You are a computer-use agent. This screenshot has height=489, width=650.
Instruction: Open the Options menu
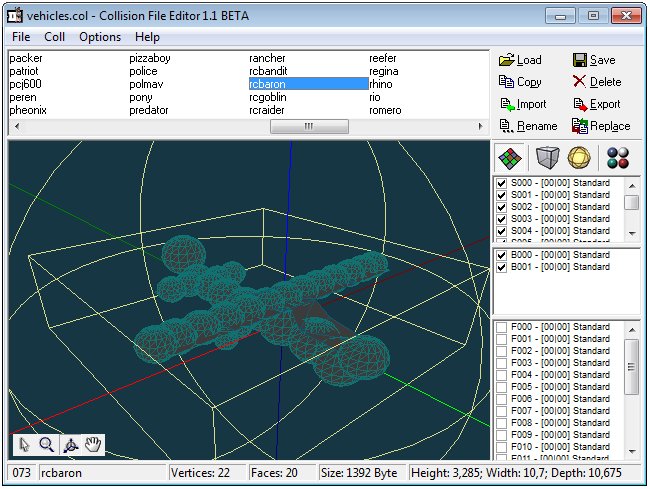(x=100, y=37)
